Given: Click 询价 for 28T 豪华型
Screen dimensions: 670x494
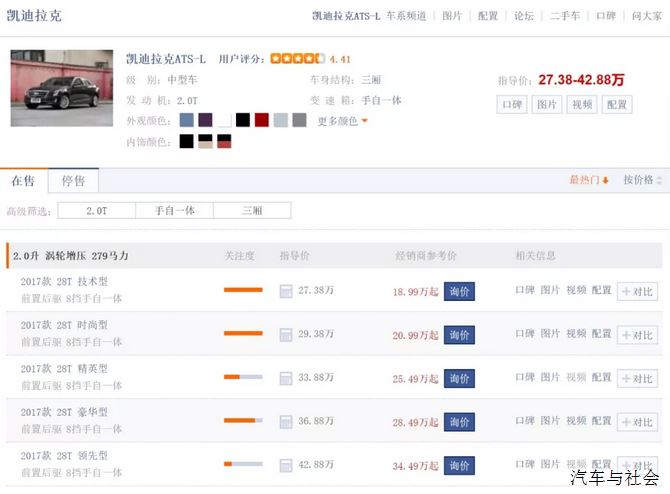Looking at the screenshot, I should tap(459, 422).
